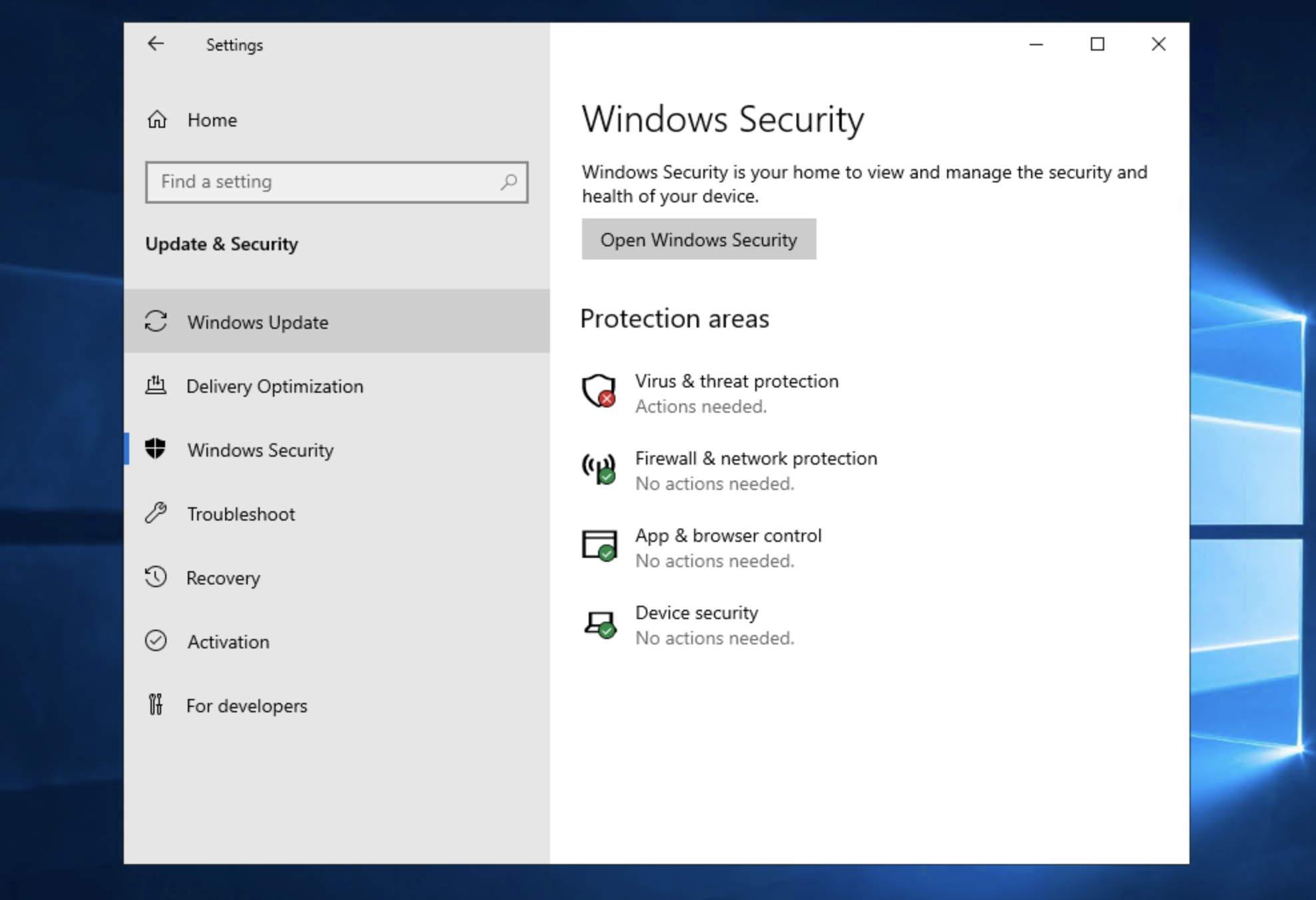Click the search magnifier icon

coord(509,182)
